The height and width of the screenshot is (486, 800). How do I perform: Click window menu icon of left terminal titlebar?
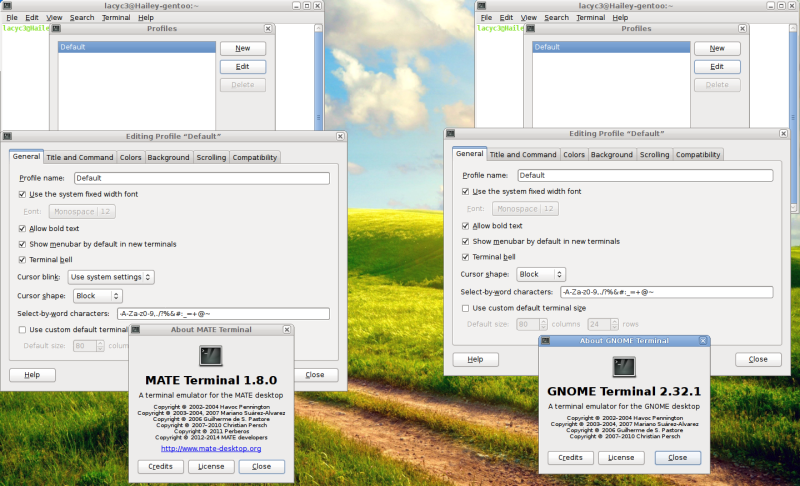[7, 6]
